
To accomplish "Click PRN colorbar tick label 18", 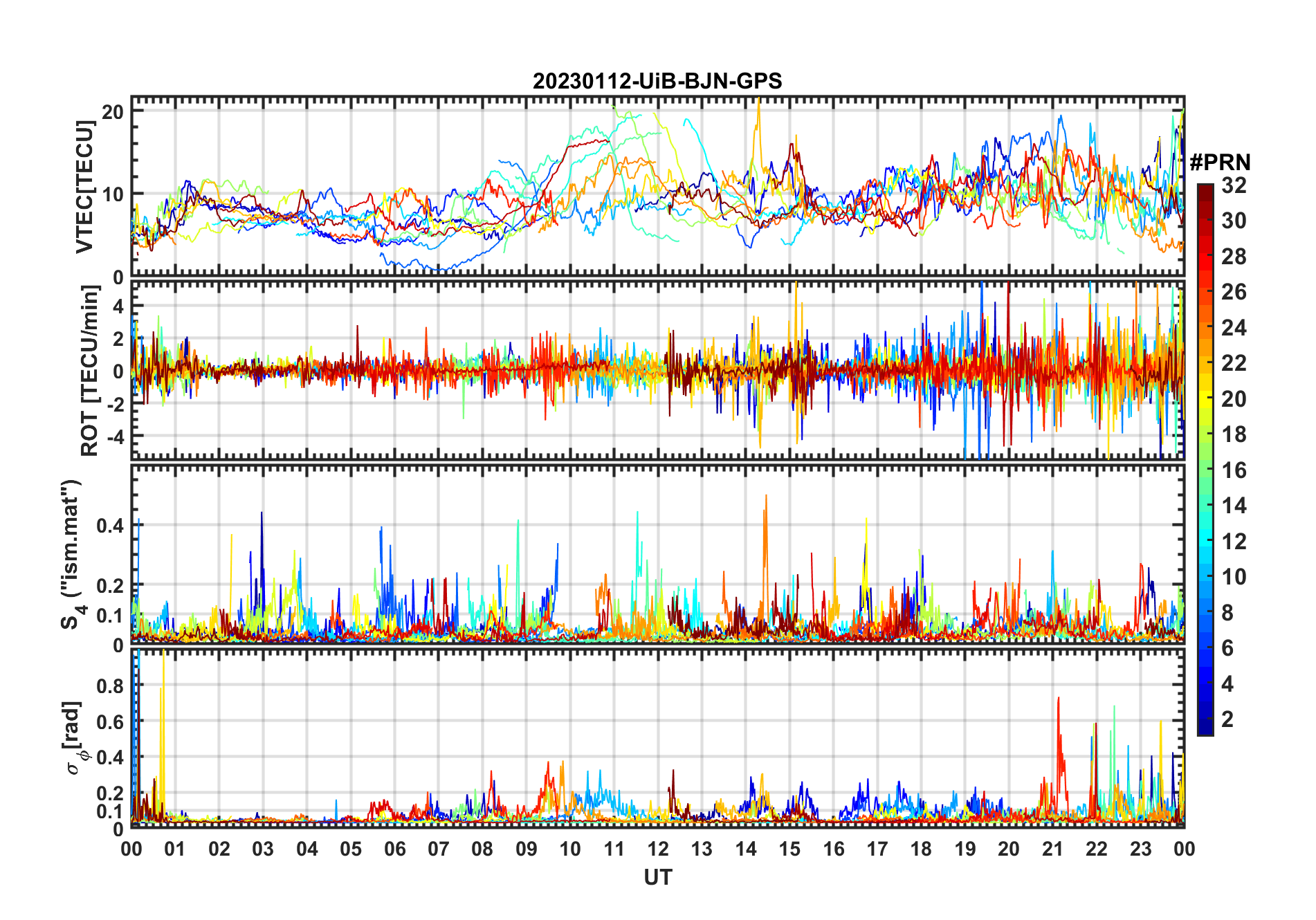I will click(1234, 434).
